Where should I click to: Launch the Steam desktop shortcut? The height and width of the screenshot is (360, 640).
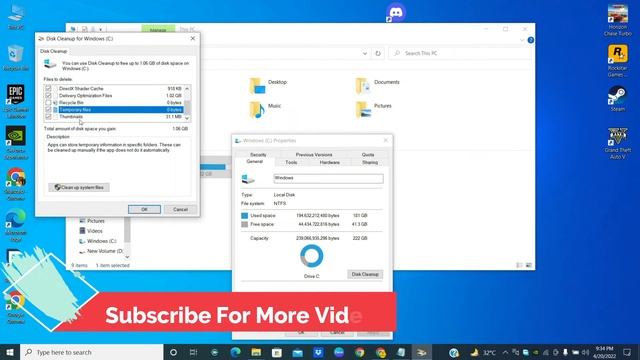pyautogui.click(x=618, y=98)
